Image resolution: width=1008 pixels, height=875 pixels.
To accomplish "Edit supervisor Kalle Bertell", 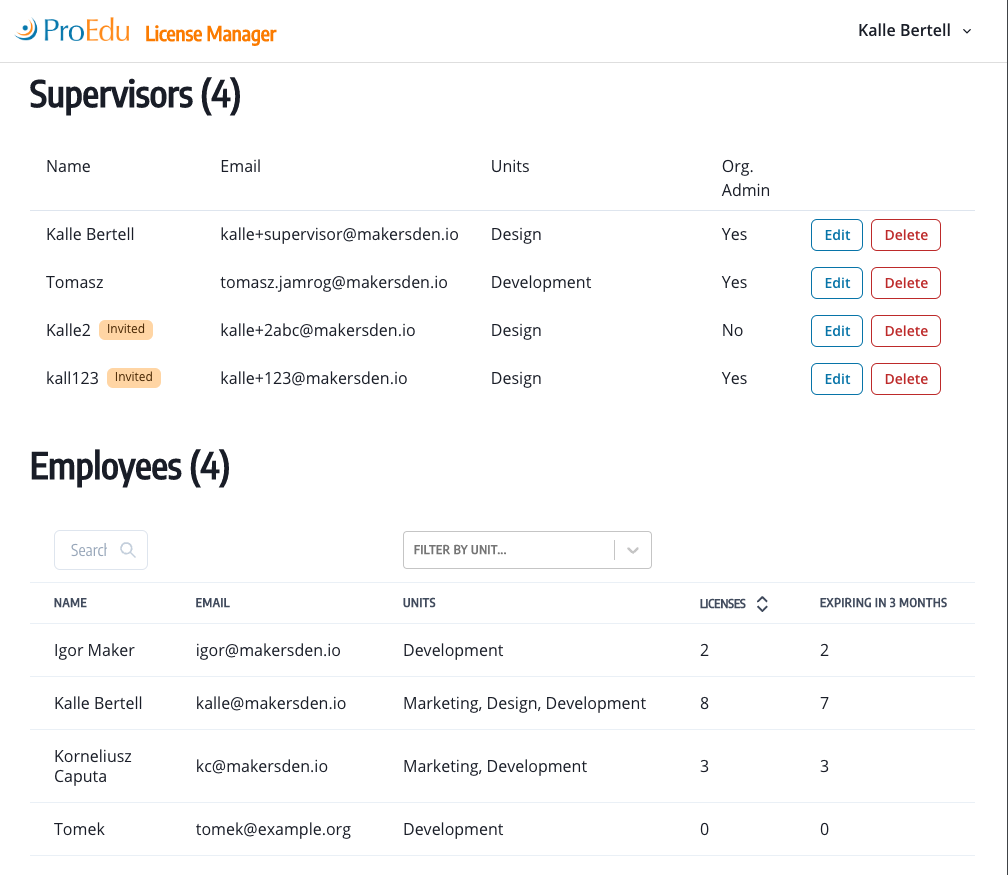I will [x=836, y=235].
